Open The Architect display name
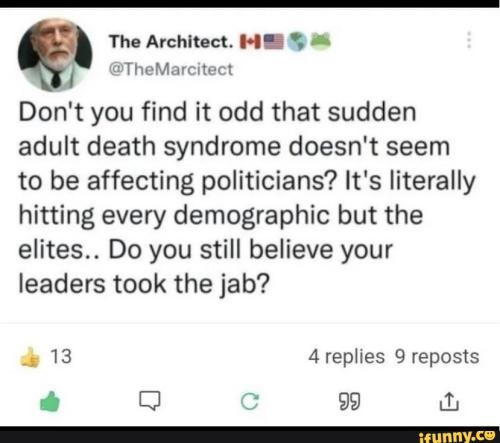Screen dimensions: 500x443 tap(171, 42)
